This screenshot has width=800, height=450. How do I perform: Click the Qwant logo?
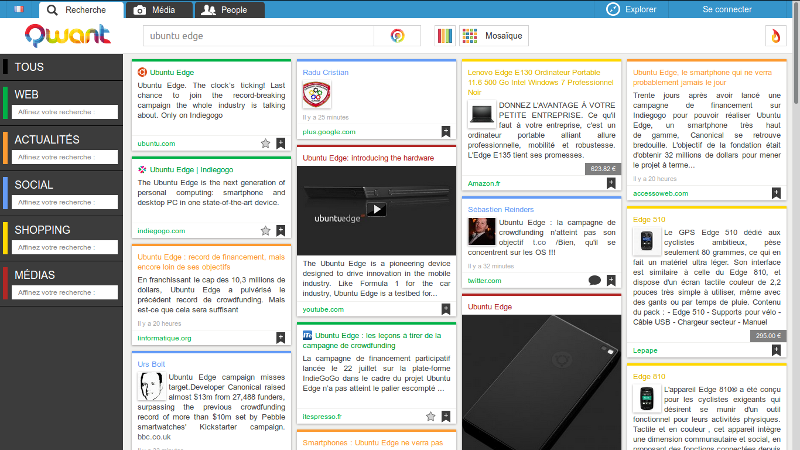tap(67, 35)
